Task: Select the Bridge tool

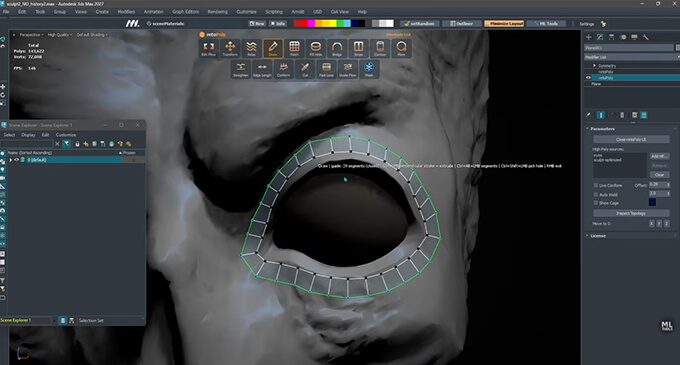Action: pos(337,48)
